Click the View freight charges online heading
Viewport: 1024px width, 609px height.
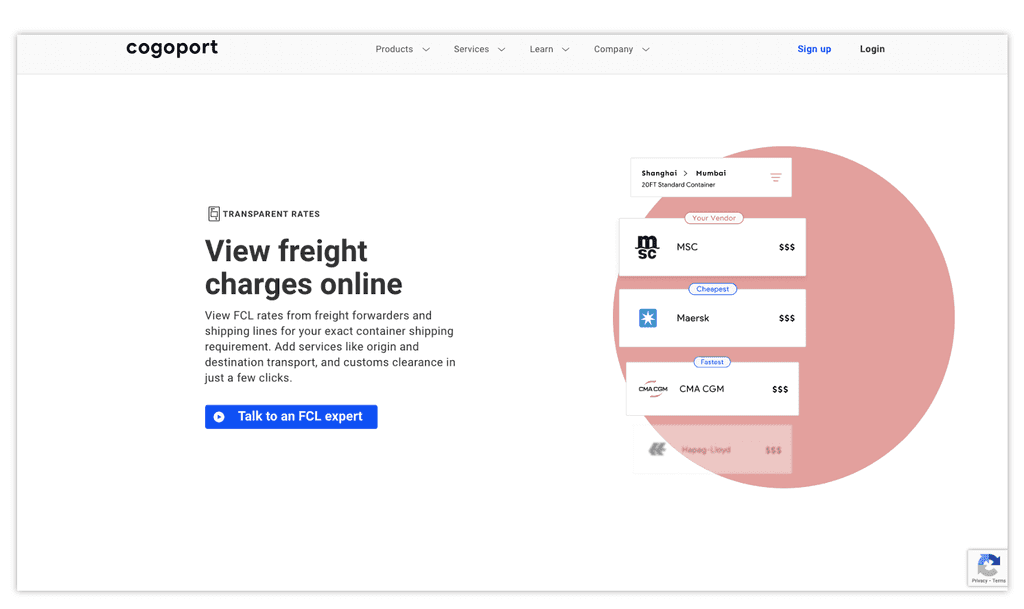(303, 268)
